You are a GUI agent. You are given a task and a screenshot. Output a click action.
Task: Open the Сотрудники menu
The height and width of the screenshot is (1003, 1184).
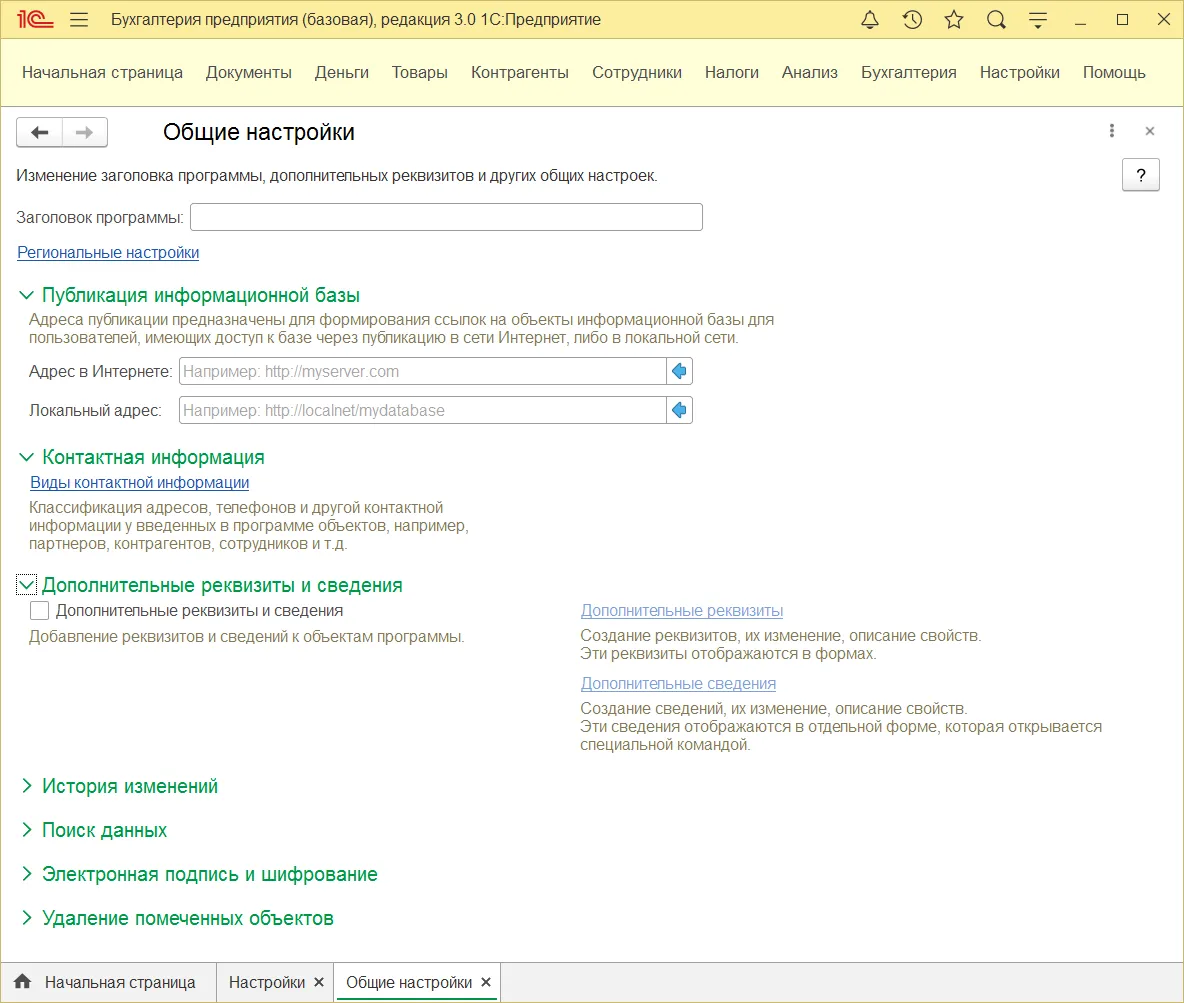pos(637,73)
